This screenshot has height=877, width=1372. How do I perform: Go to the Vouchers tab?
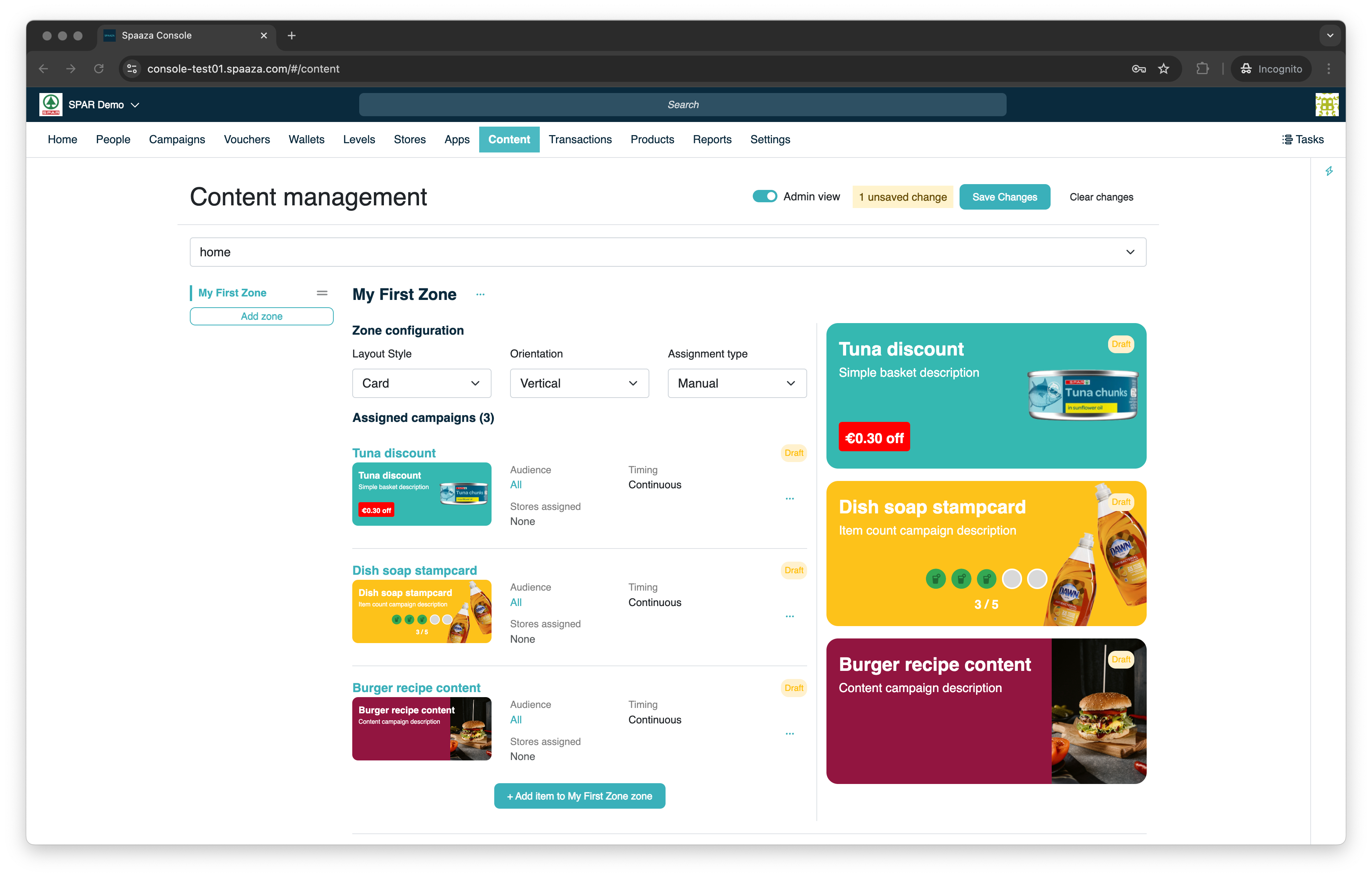(247, 140)
